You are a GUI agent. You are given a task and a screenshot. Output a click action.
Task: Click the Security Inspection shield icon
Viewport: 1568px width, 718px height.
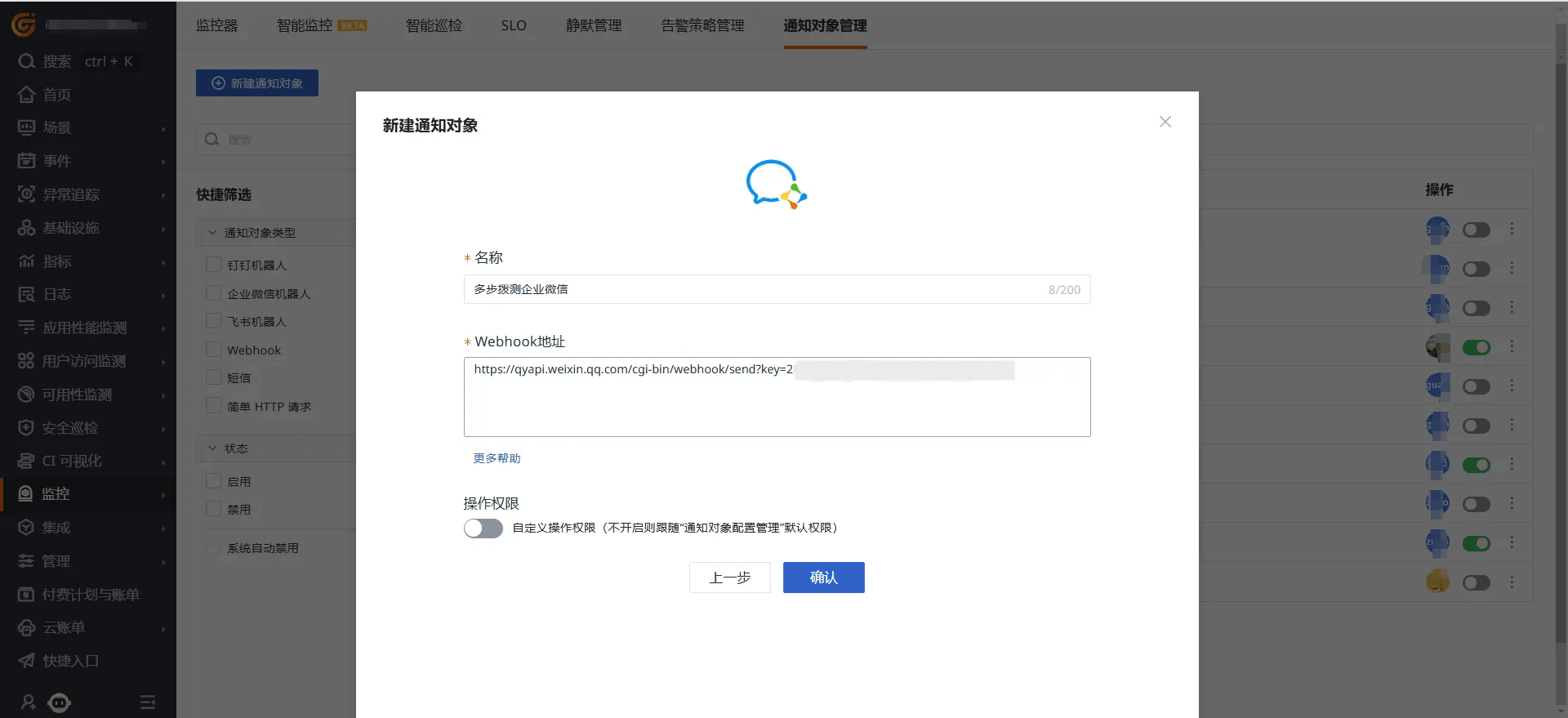tap(26, 427)
